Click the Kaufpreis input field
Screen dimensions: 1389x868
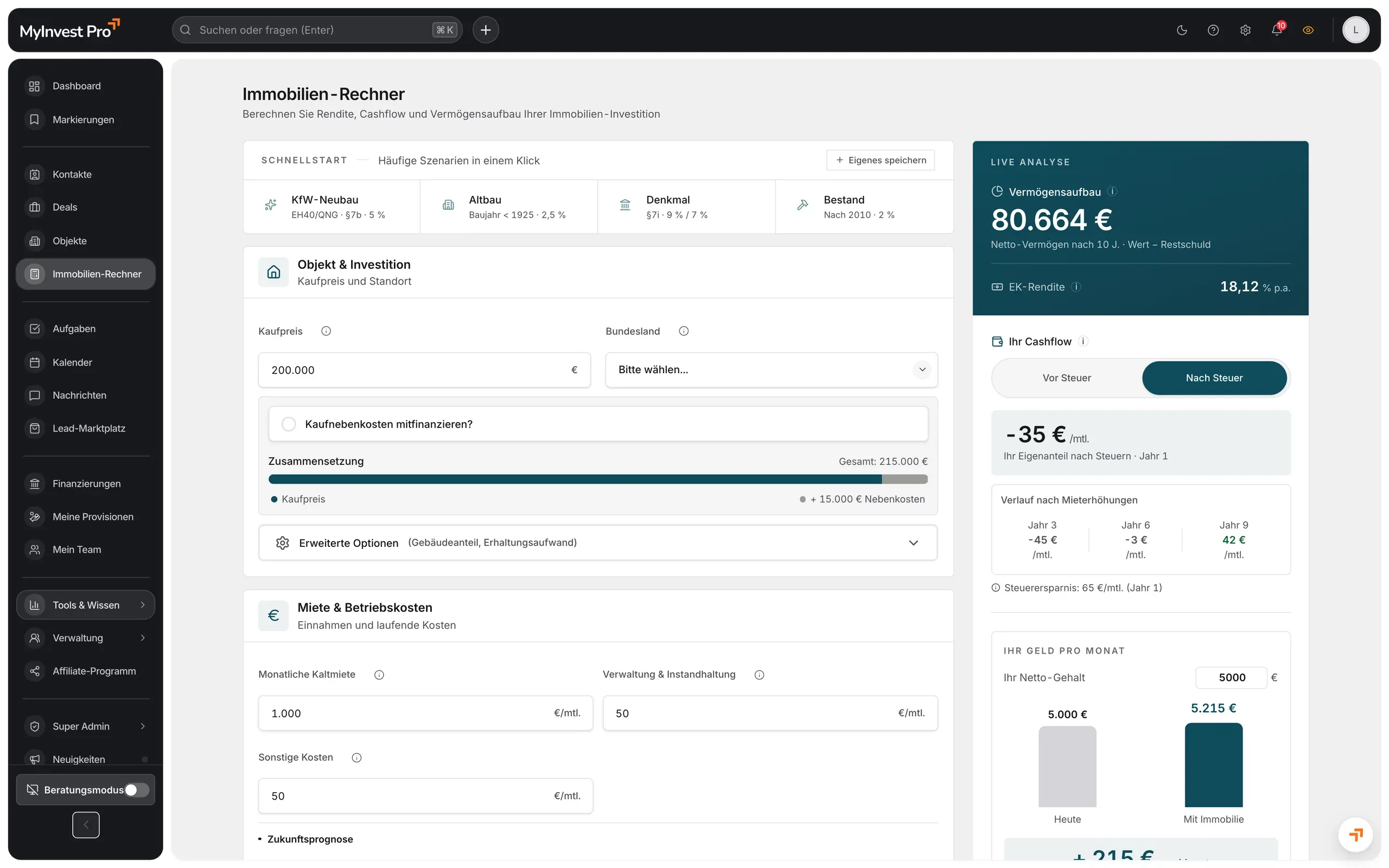point(424,371)
